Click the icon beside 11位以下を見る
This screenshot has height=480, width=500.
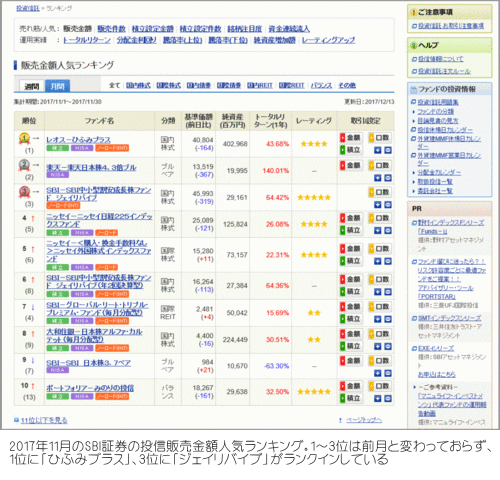pos(16,420)
